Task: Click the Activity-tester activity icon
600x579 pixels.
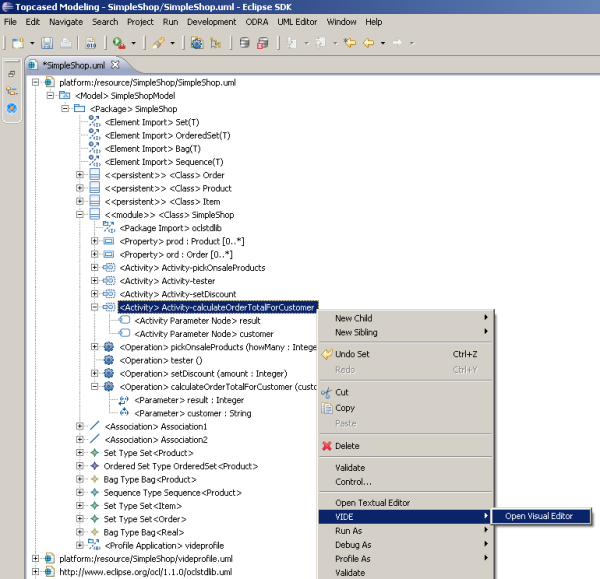Action: 109,281
